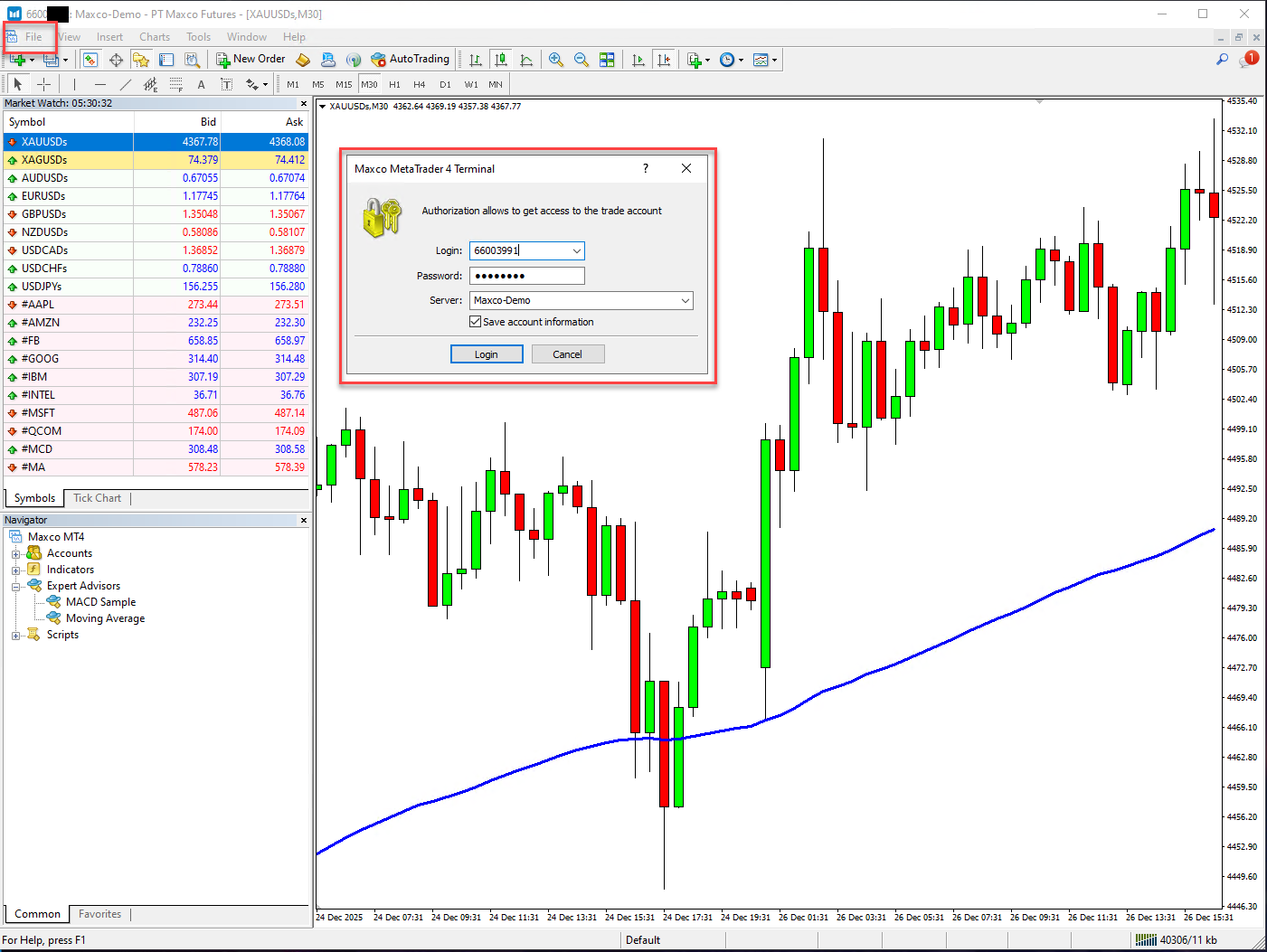Click the Zoom Out magnifier icon
The height and width of the screenshot is (952, 1267).
(581, 60)
